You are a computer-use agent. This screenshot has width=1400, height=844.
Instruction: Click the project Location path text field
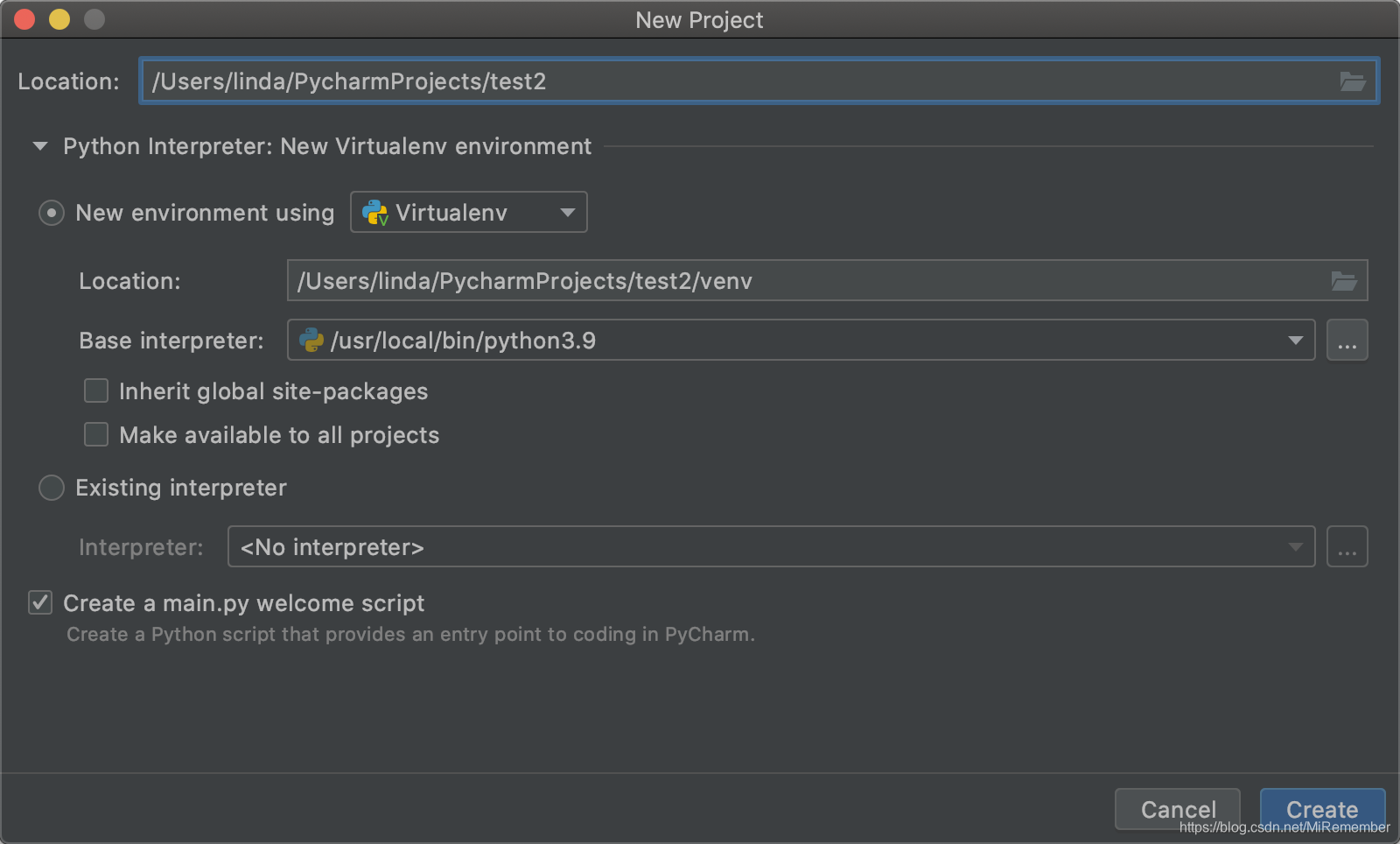point(735,81)
